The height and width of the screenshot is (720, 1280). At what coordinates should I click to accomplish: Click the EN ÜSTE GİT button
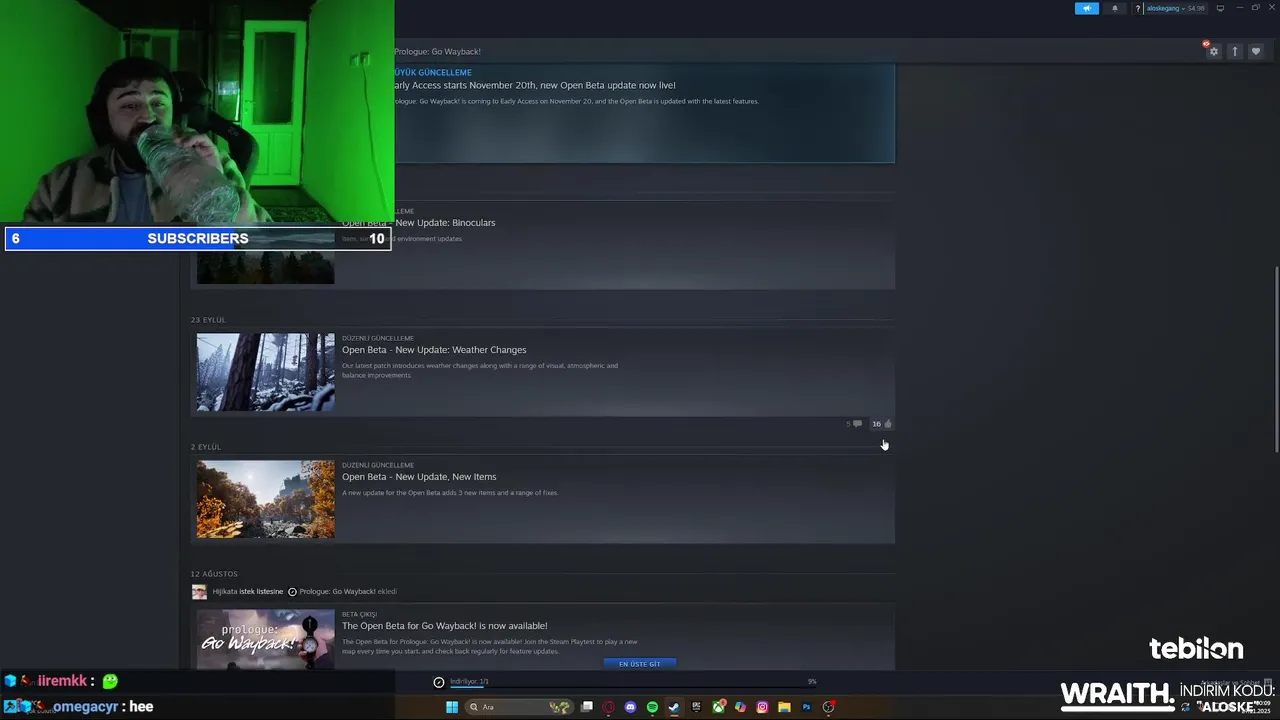click(x=640, y=664)
